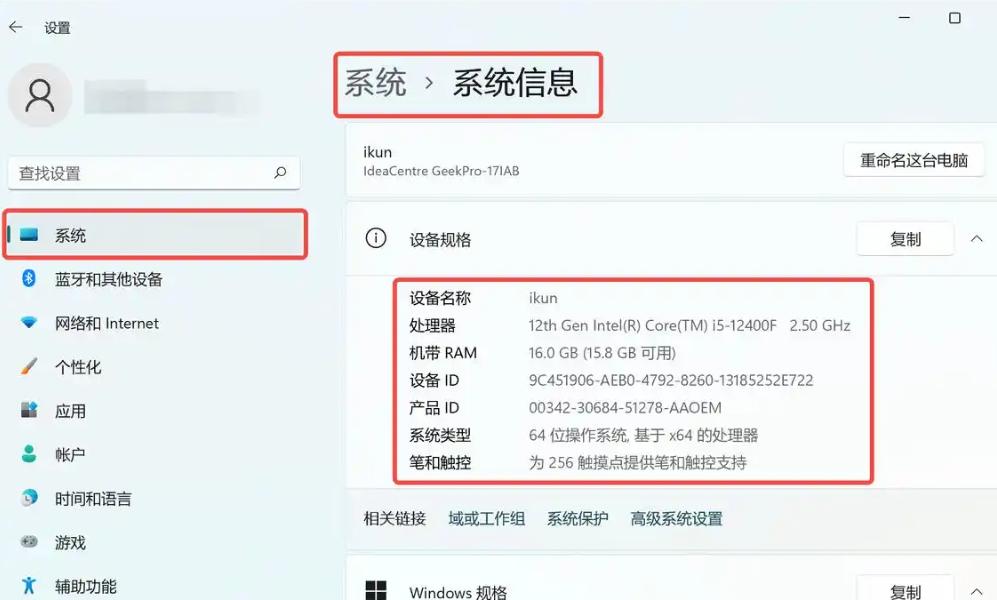Open the 系统保护 link

(x=577, y=519)
